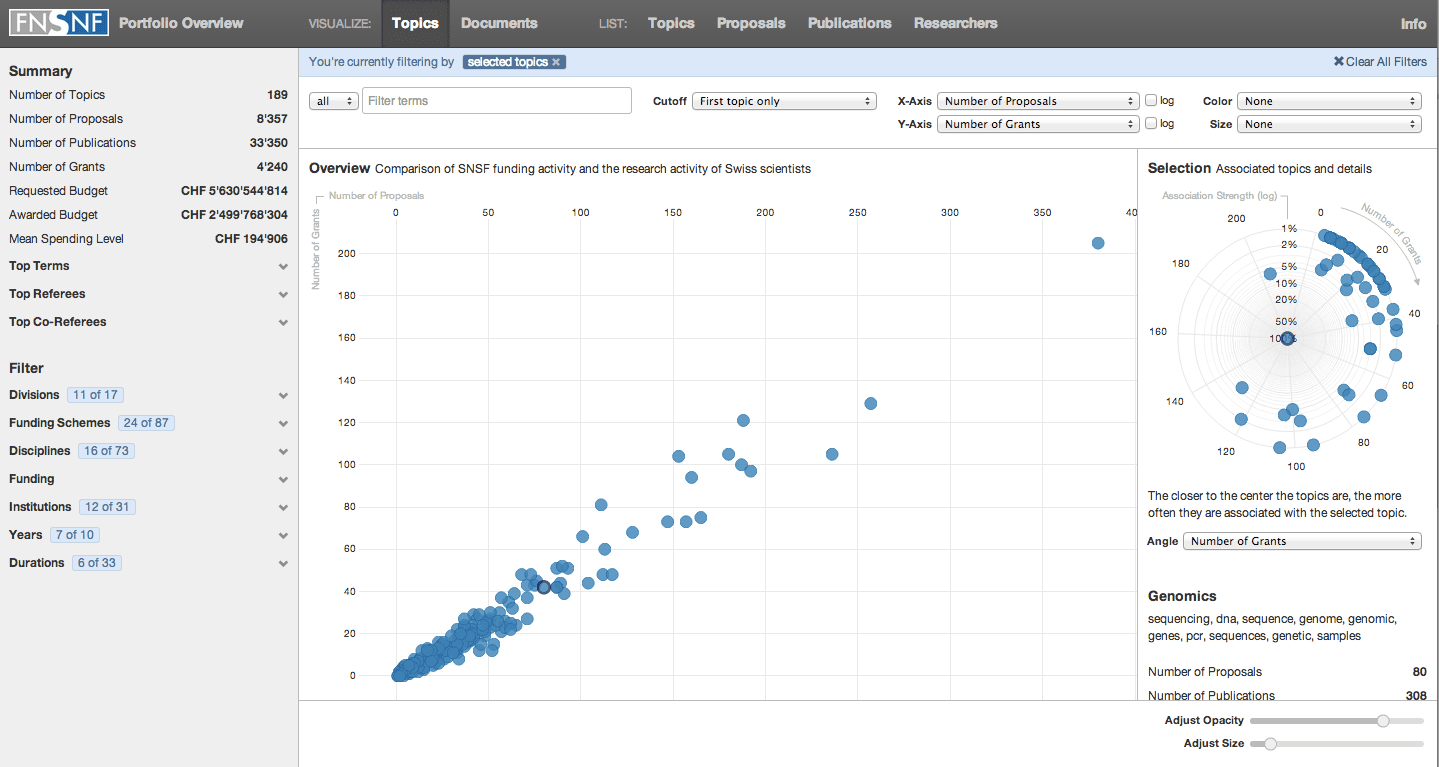
Task: Select the top-right data point in scatterplot
Action: tap(1098, 243)
